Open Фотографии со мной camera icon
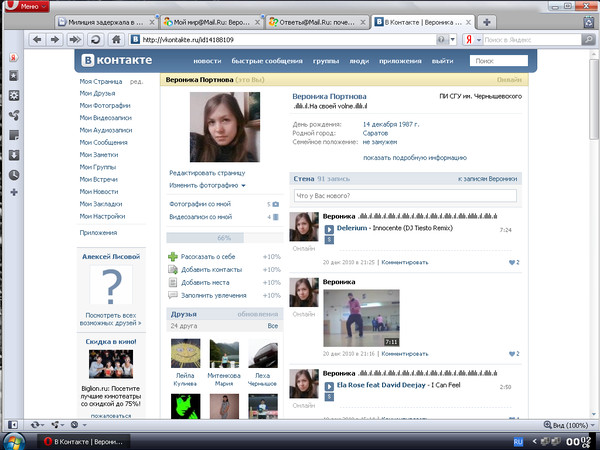Screen dimensions: 600x450 (276, 204)
